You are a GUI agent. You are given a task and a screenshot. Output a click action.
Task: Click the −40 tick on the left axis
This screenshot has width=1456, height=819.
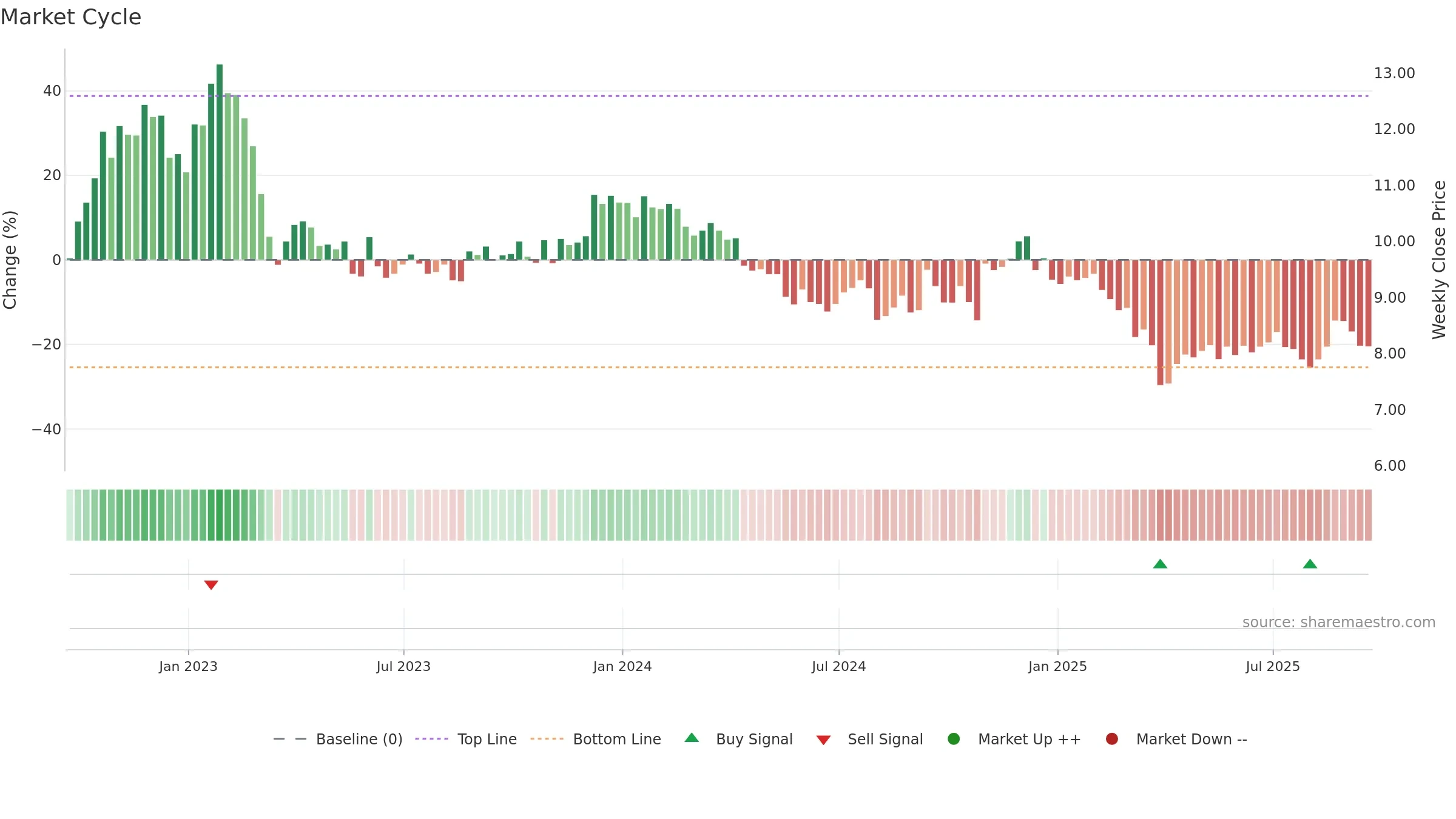[x=47, y=429]
